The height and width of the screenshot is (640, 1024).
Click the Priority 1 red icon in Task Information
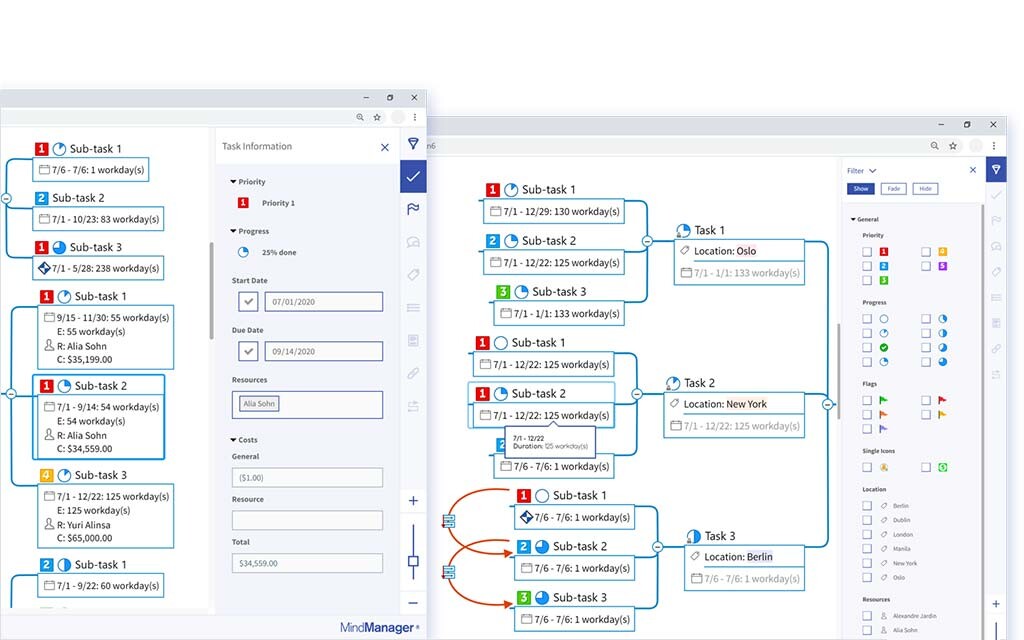point(243,203)
